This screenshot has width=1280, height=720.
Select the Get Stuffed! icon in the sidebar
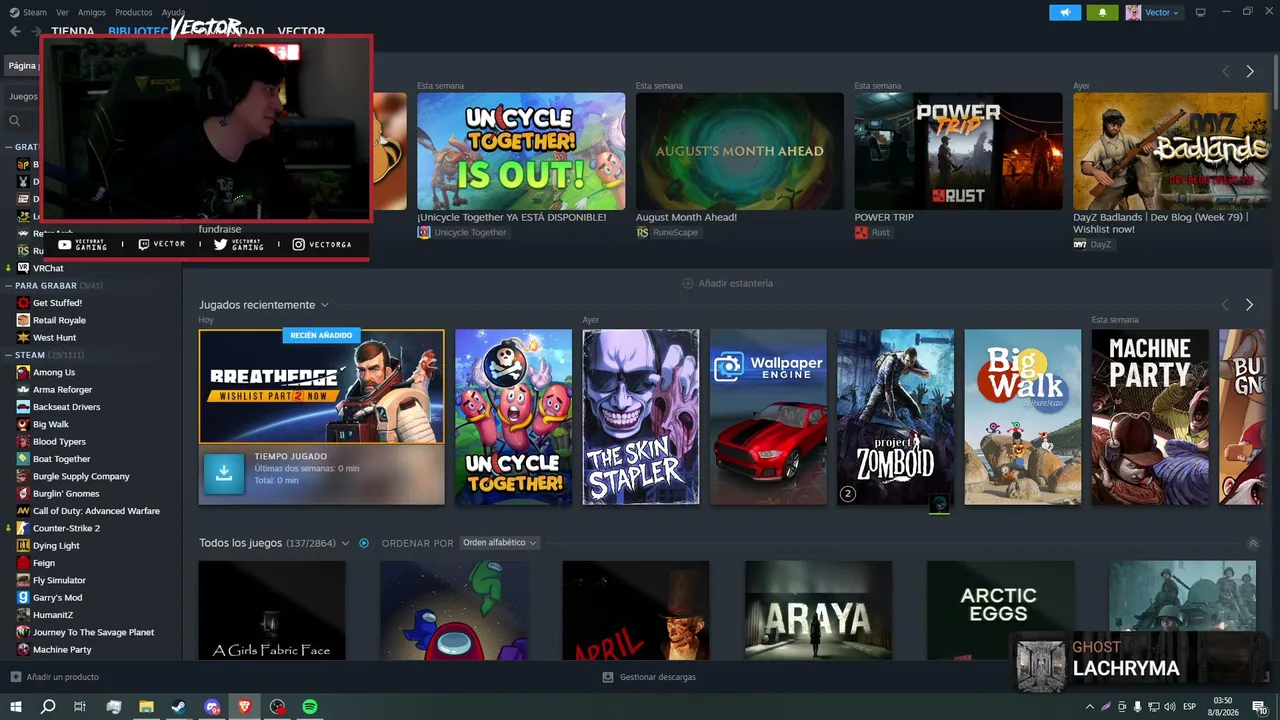click(23, 303)
